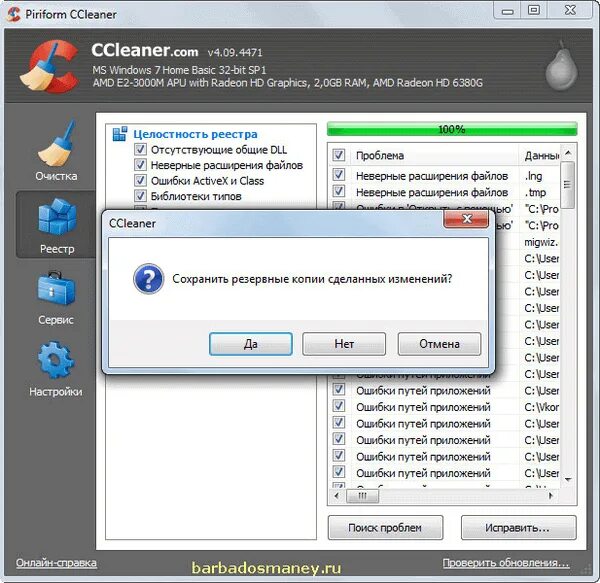Uncheck the C:\Vkor row checkbox
This screenshot has height=583, width=600.
pos(338,406)
